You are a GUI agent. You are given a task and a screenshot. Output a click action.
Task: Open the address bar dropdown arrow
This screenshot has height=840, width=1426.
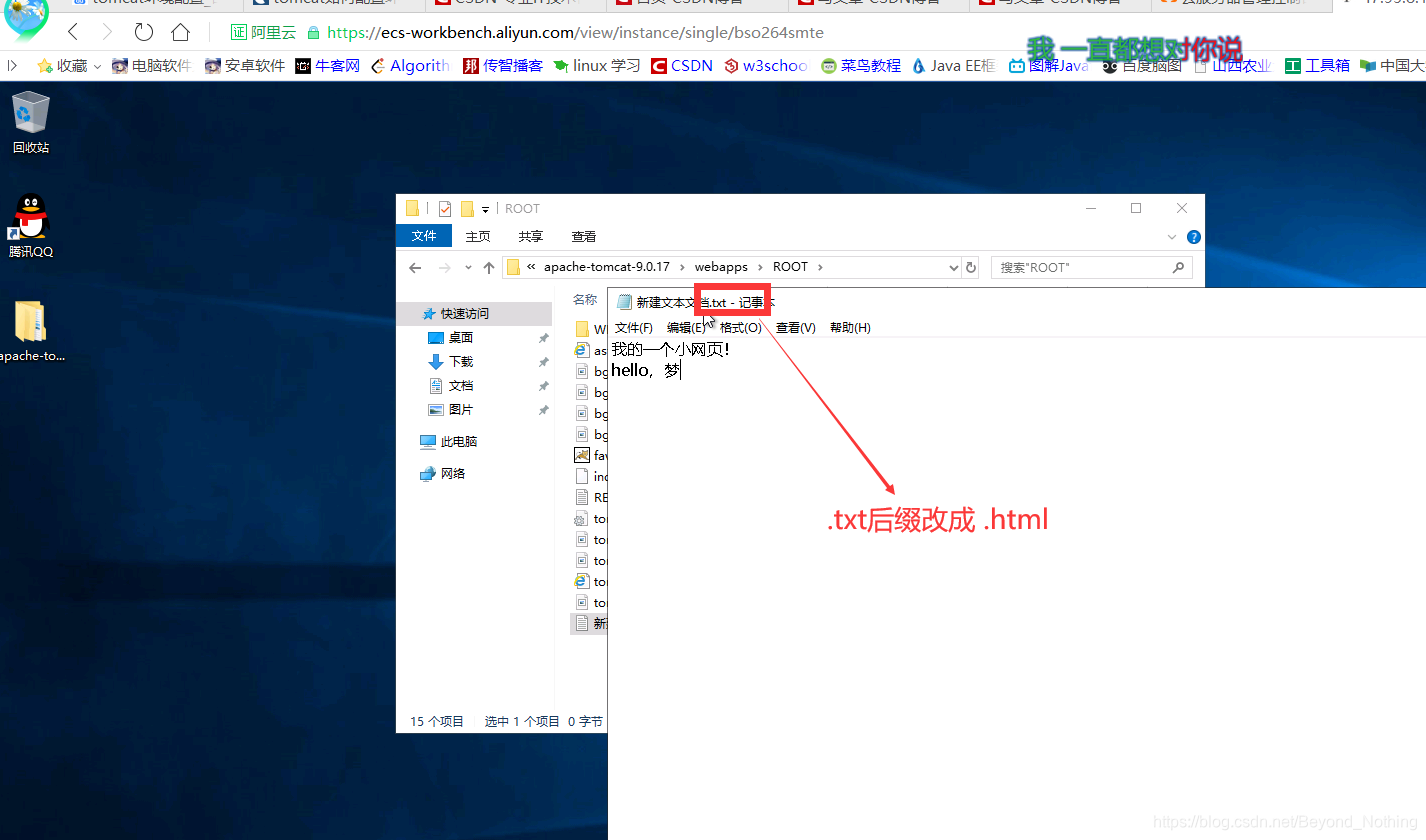[953, 267]
